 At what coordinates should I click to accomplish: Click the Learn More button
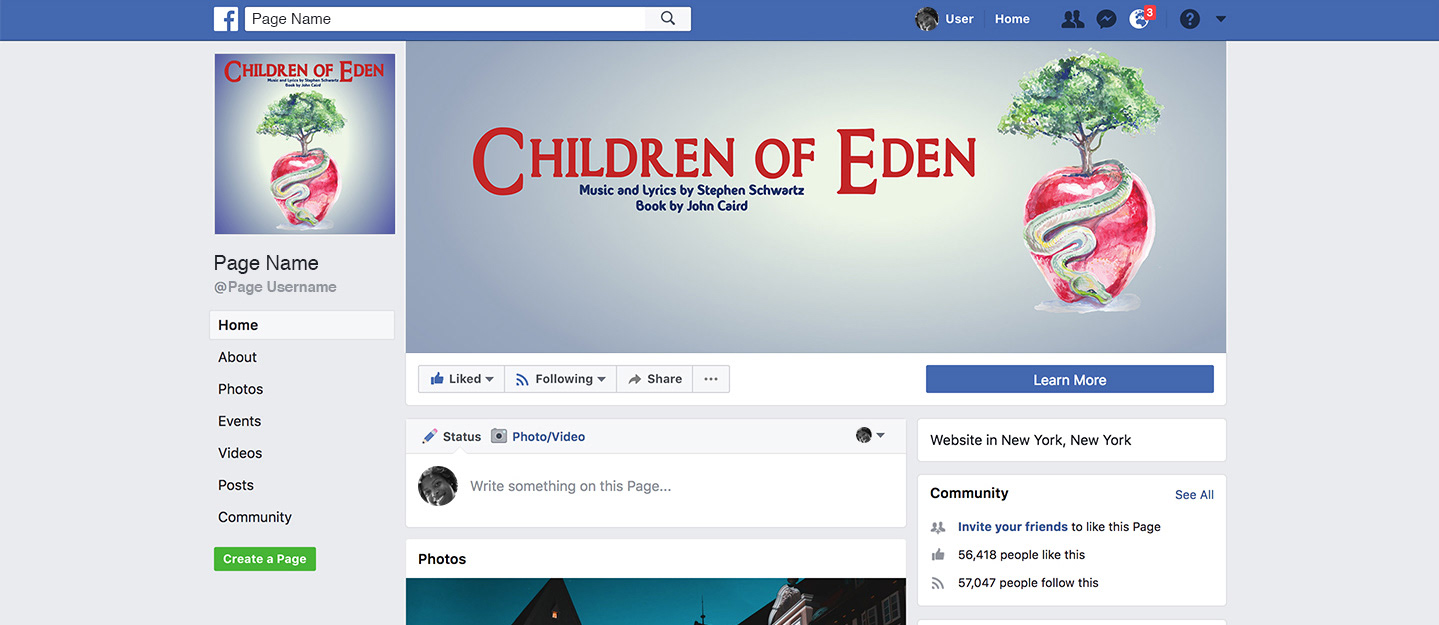click(x=1069, y=379)
